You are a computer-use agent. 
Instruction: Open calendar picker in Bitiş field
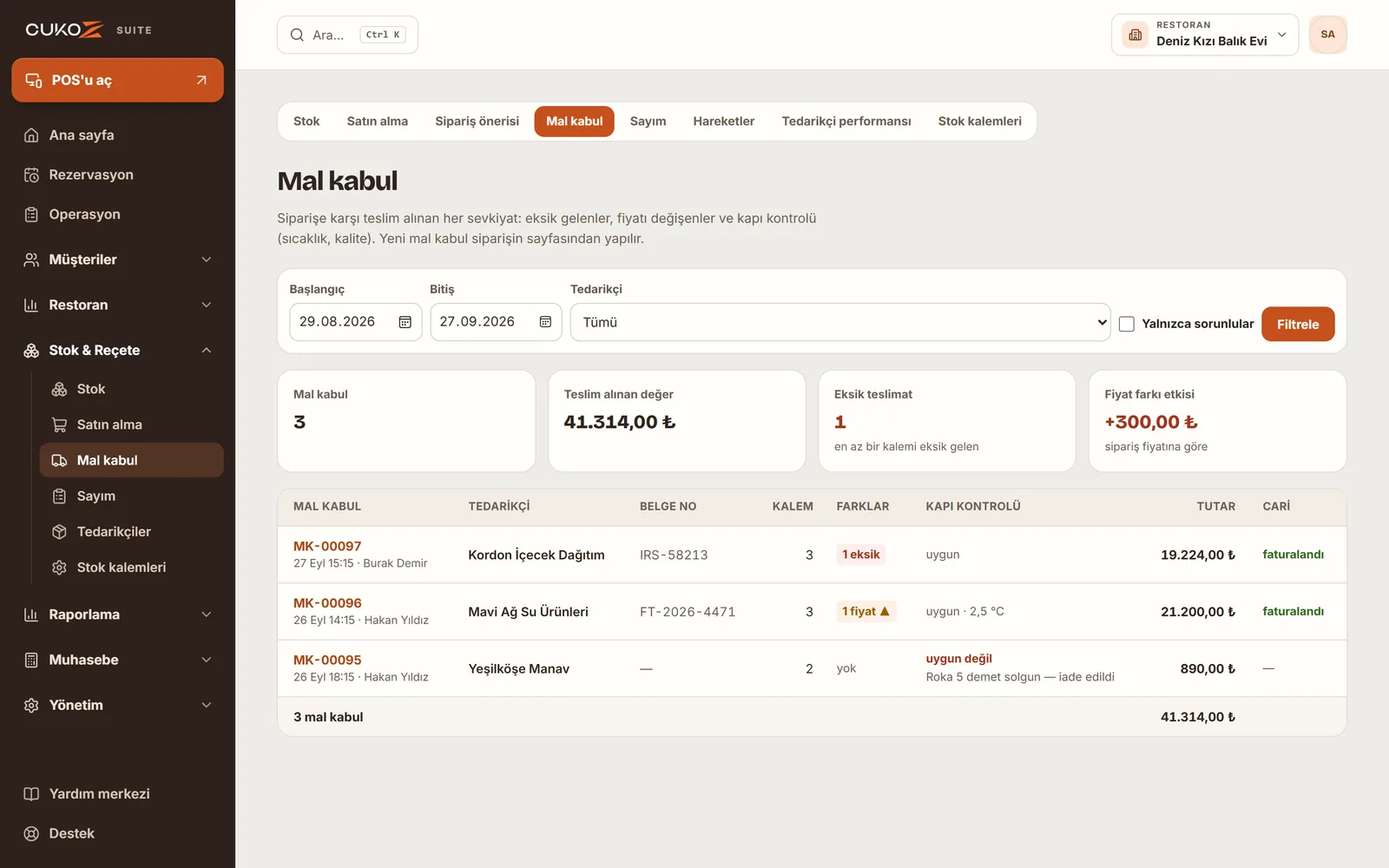[x=545, y=322]
